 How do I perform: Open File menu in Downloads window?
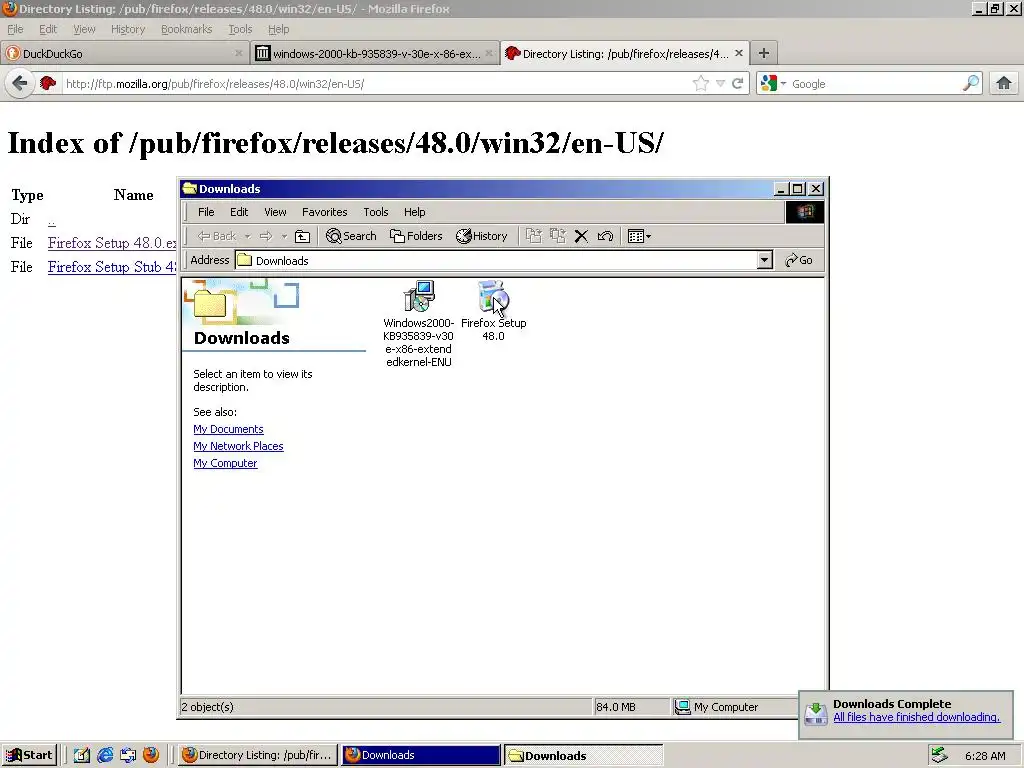(206, 212)
